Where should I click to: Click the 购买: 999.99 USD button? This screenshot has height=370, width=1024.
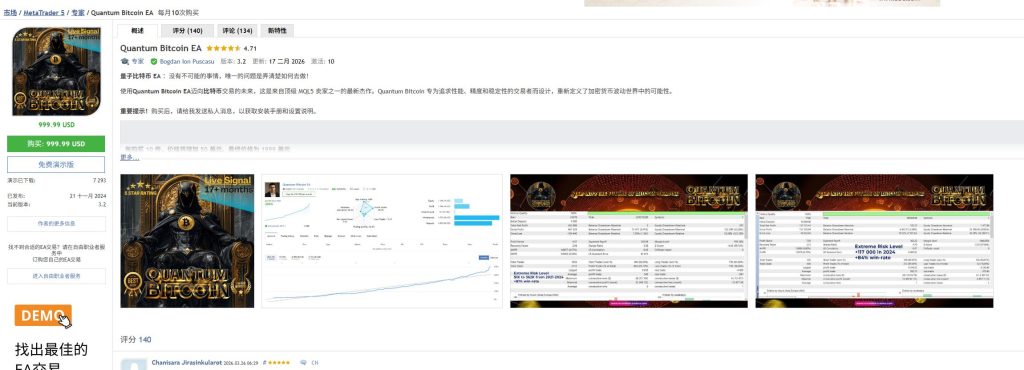click(x=56, y=144)
